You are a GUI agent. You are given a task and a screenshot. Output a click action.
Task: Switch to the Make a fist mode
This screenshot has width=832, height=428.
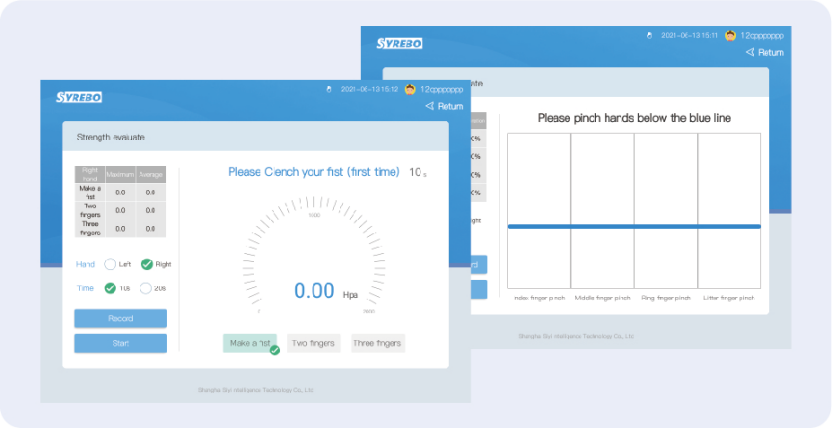coord(250,343)
